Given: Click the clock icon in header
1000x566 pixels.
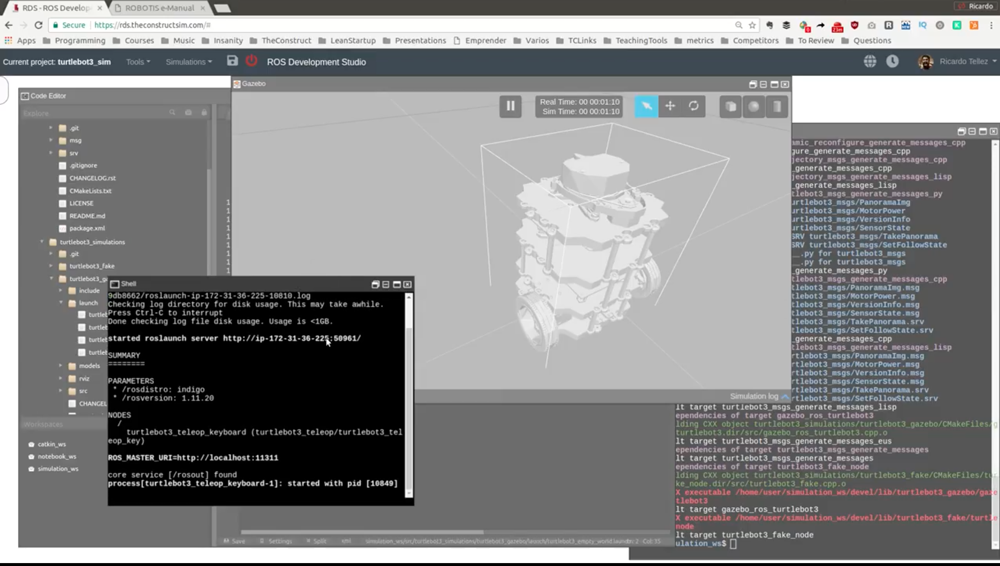Looking at the screenshot, I should [892, 61].
